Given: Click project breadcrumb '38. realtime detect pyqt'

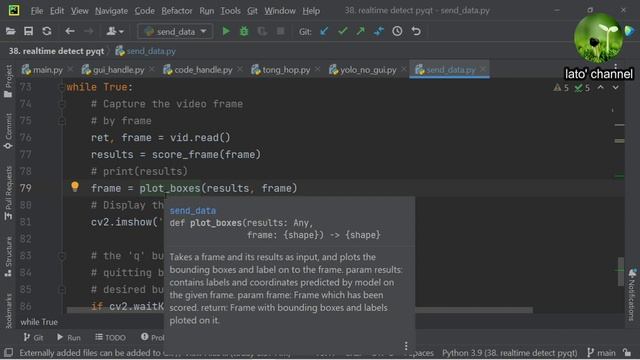Looking at the screenshot, I should point(56,51).
